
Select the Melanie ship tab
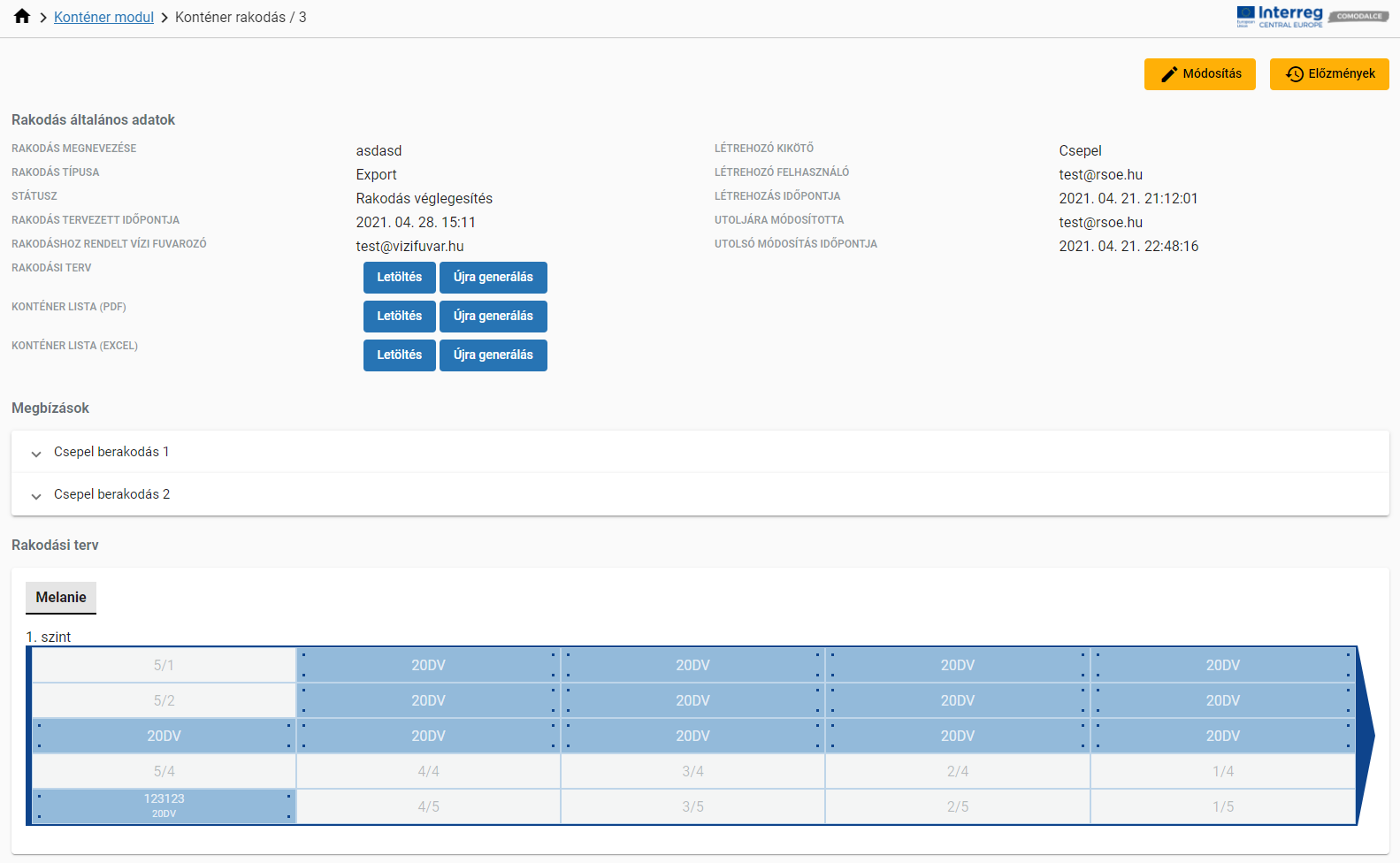tap(61, 598)
